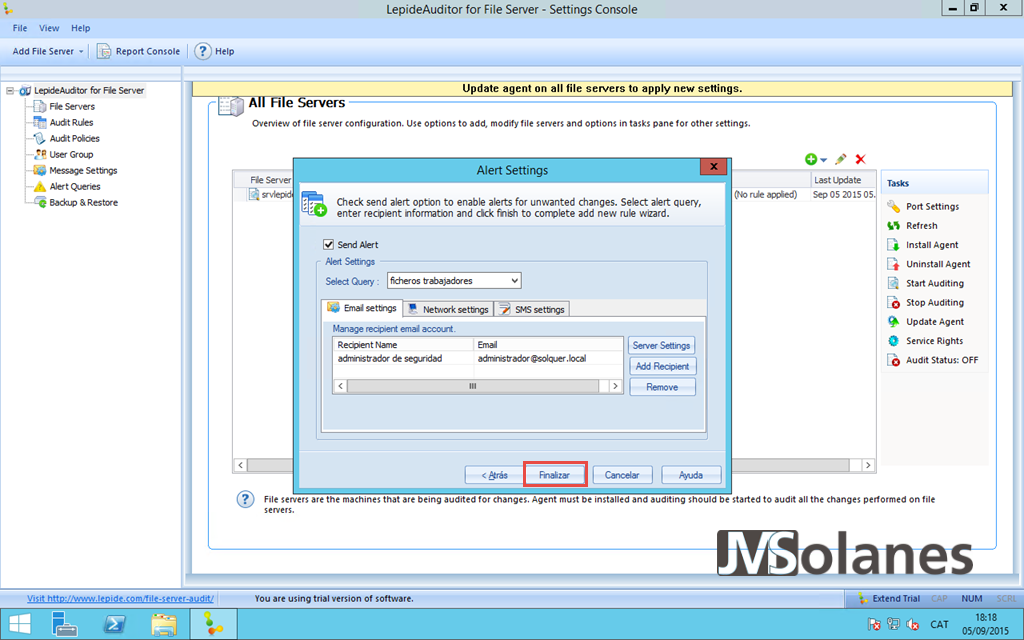Click the Remove recipient button
This screenshot has width=1024, height=640.
[x=662, y=387]
